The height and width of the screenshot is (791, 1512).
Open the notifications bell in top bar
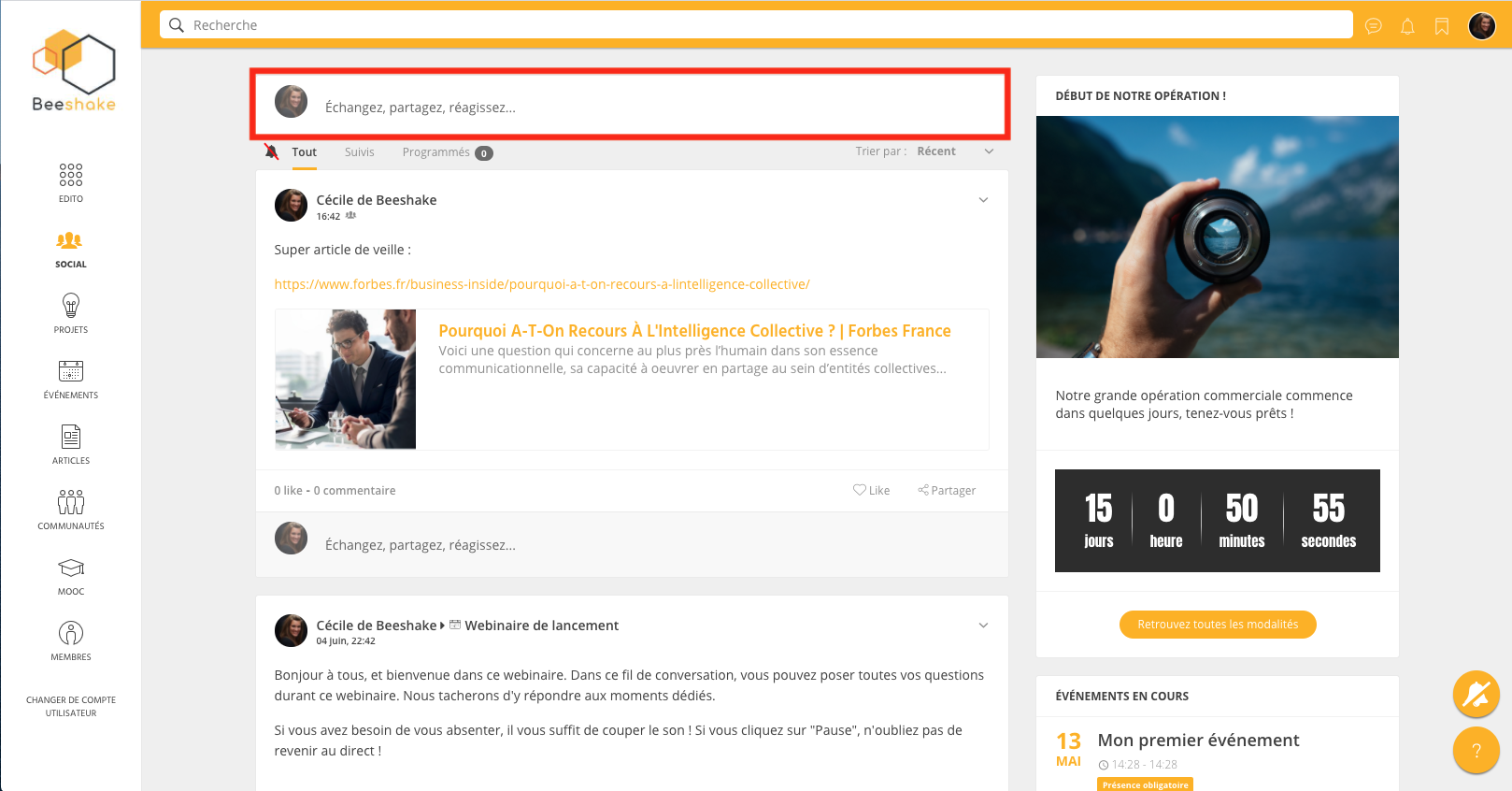(x=1407, y=26)
